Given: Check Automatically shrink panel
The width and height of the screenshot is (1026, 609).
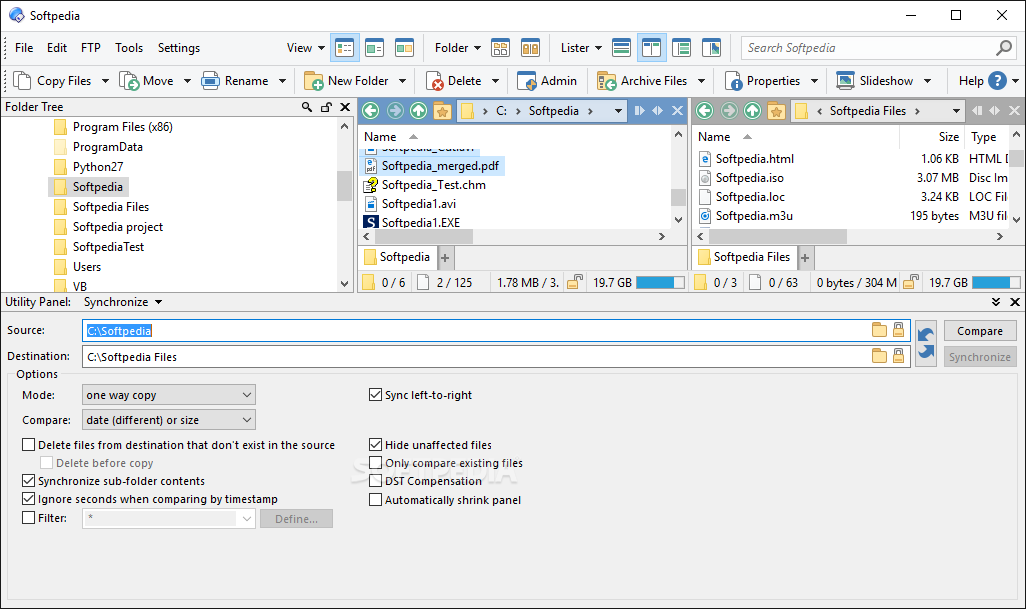Looking at the screenshot, I should (x=376, y=500).
